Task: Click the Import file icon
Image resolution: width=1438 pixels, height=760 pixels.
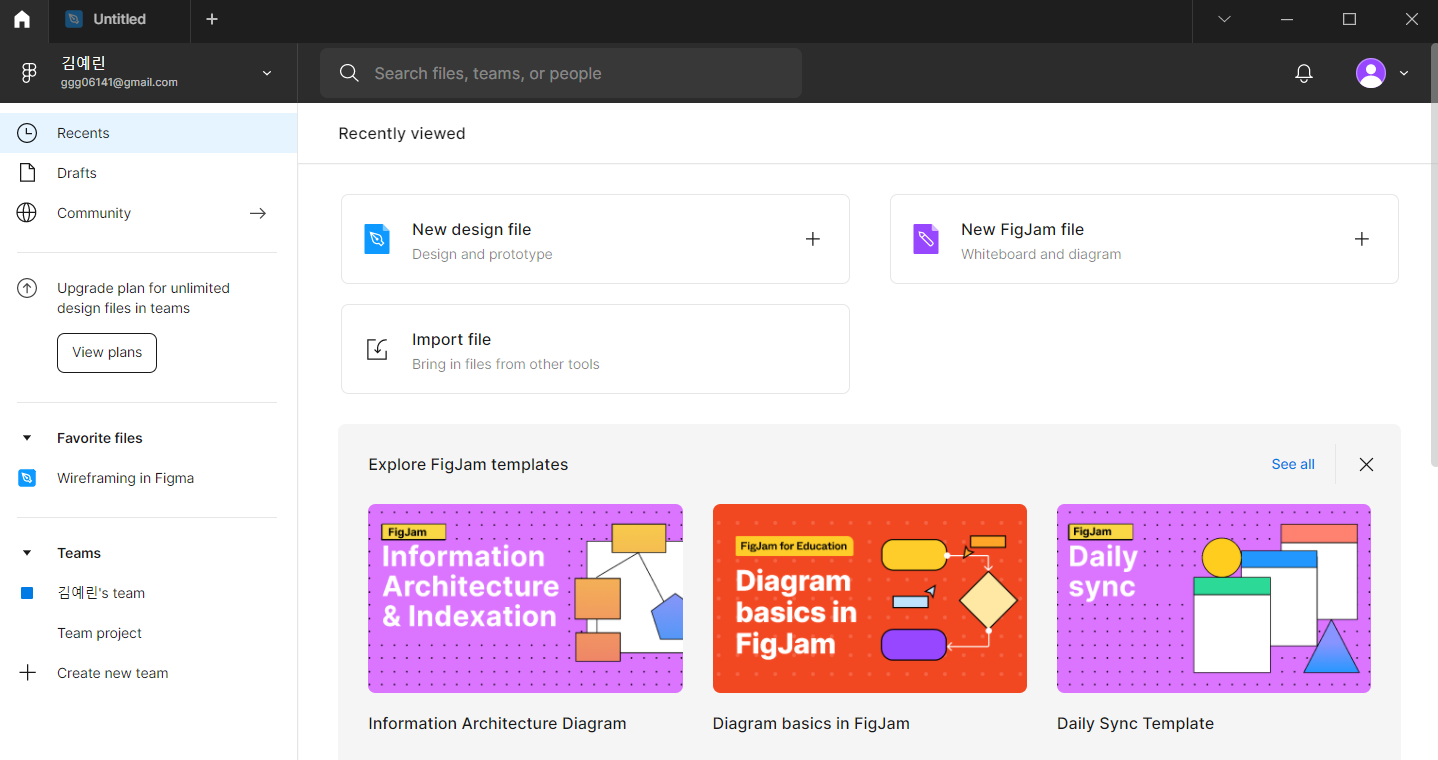Action: [x=377, y=349]
